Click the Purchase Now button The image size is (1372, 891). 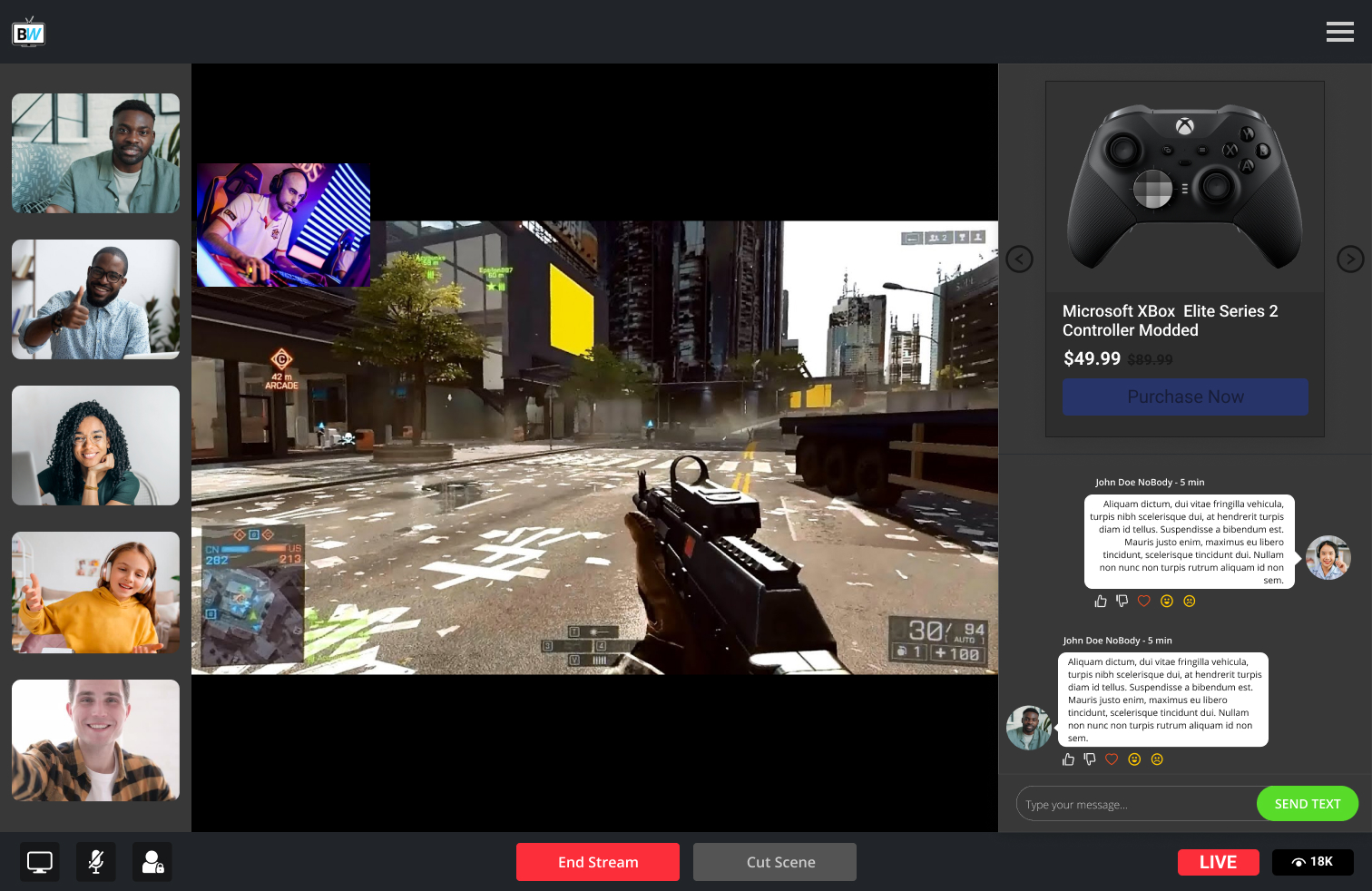click(x=1185, y=397)
